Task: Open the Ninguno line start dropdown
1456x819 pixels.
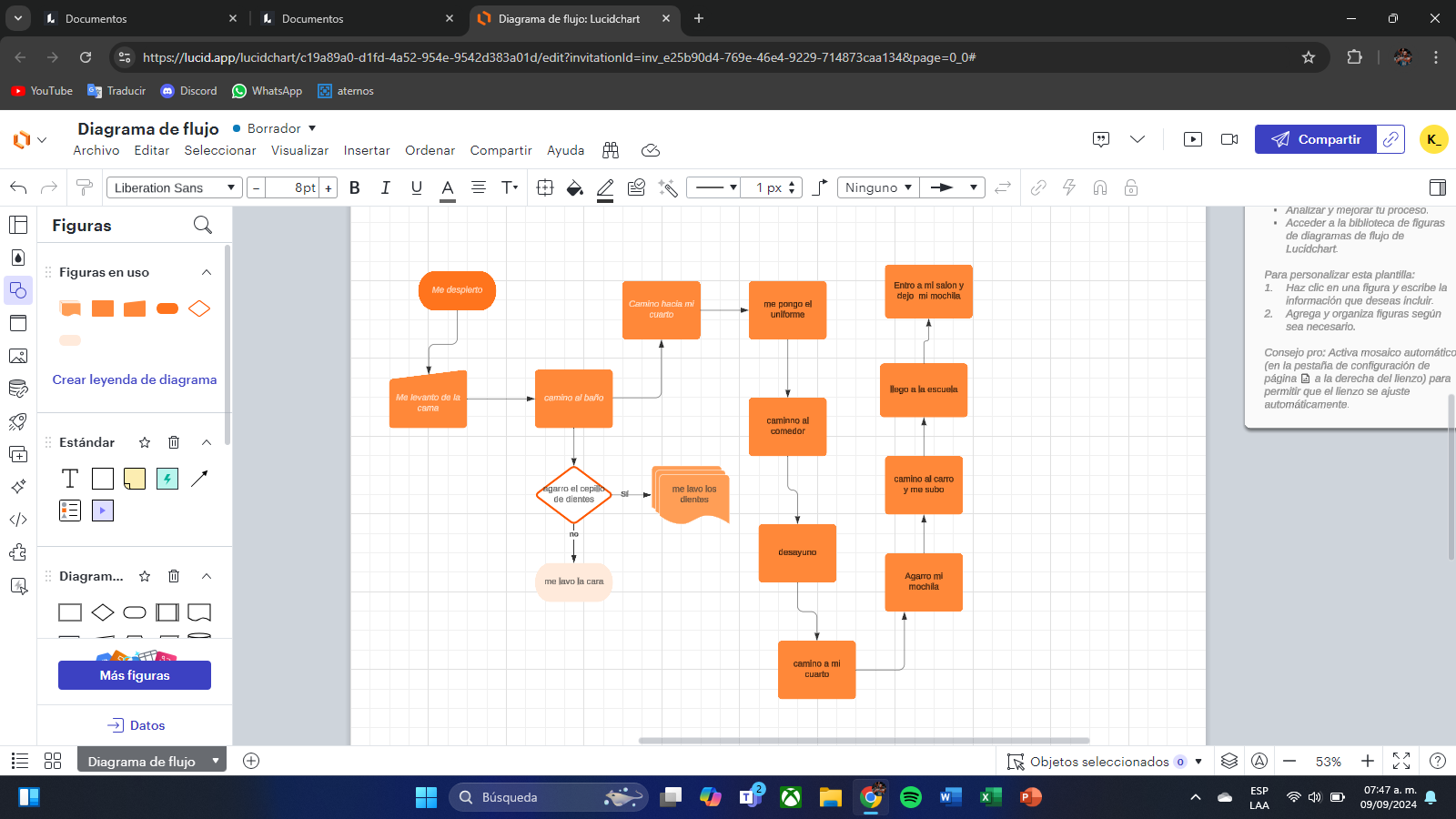Action: coord(877,187)
